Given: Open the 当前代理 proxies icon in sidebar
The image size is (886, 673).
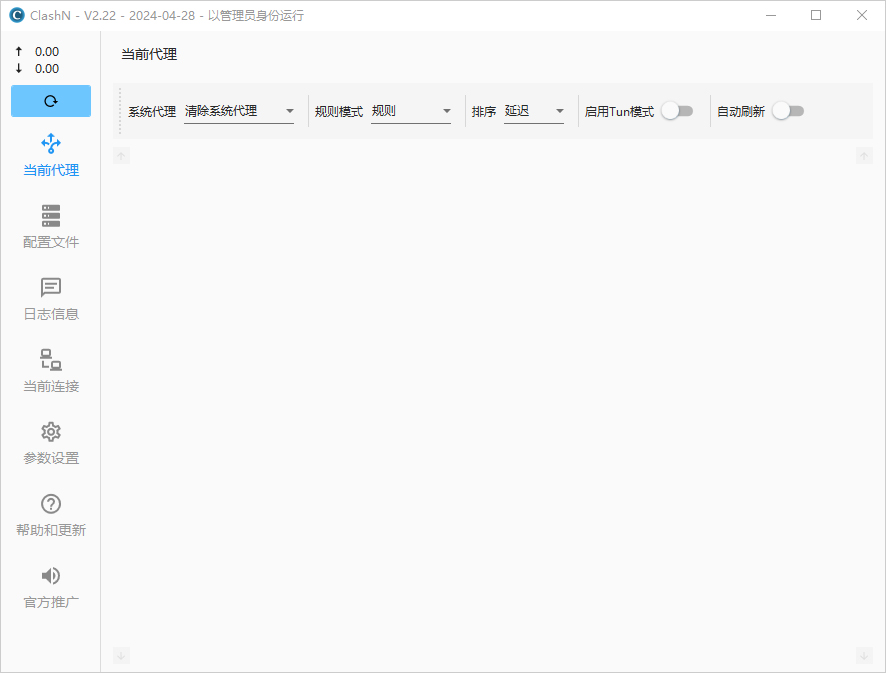Looking at the screenshot, I should point(51,144).
